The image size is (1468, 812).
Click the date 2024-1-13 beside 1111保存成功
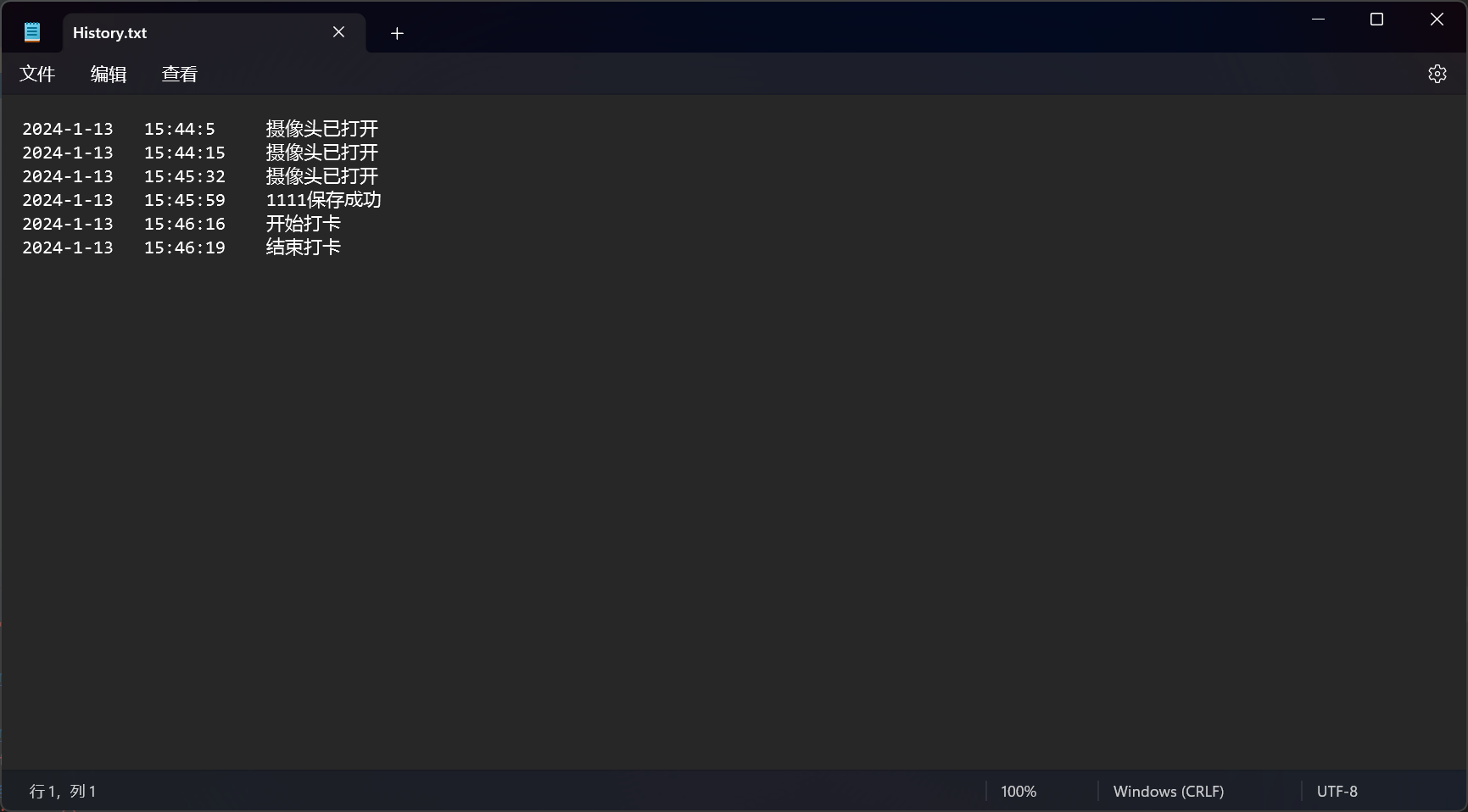pos(68,200)
